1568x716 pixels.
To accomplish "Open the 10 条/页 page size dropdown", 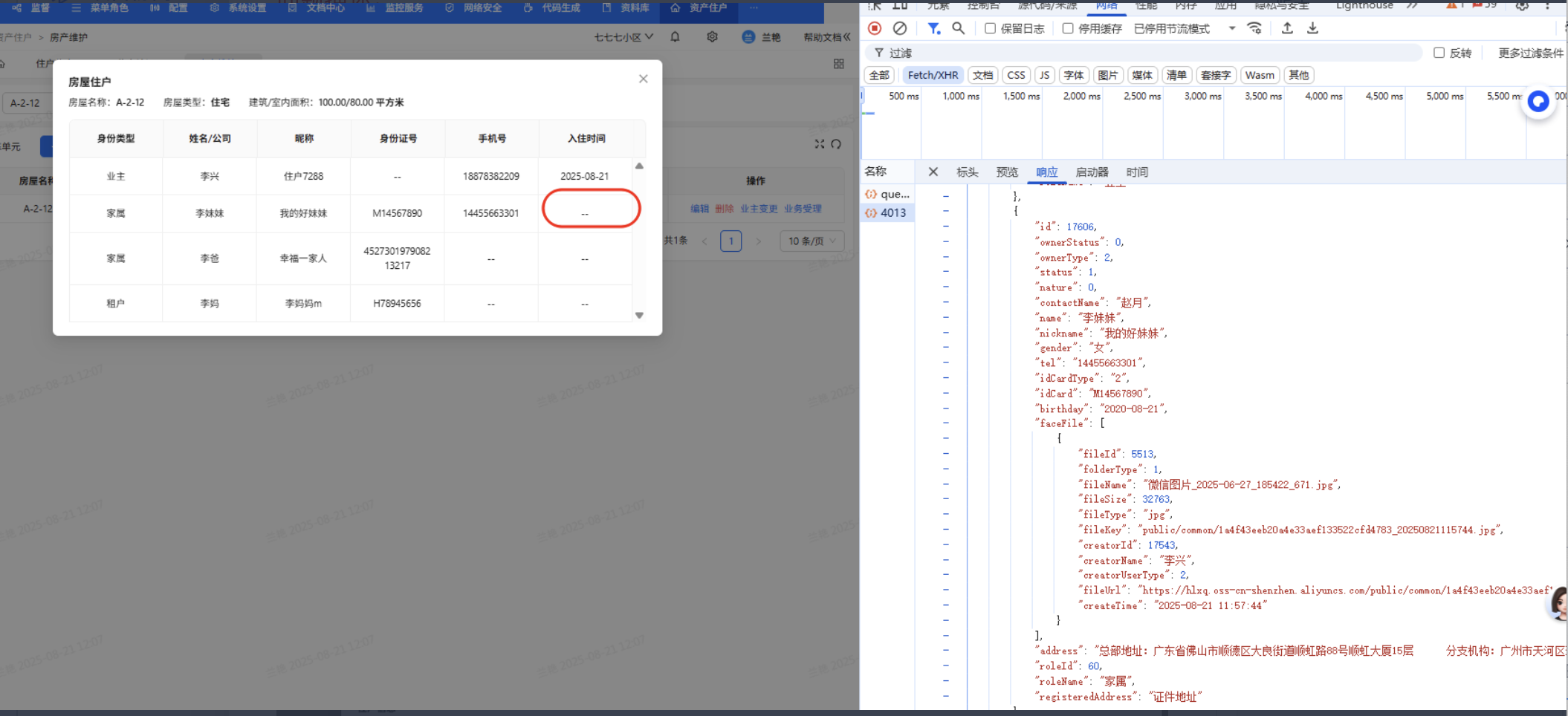I will (811, 241).
